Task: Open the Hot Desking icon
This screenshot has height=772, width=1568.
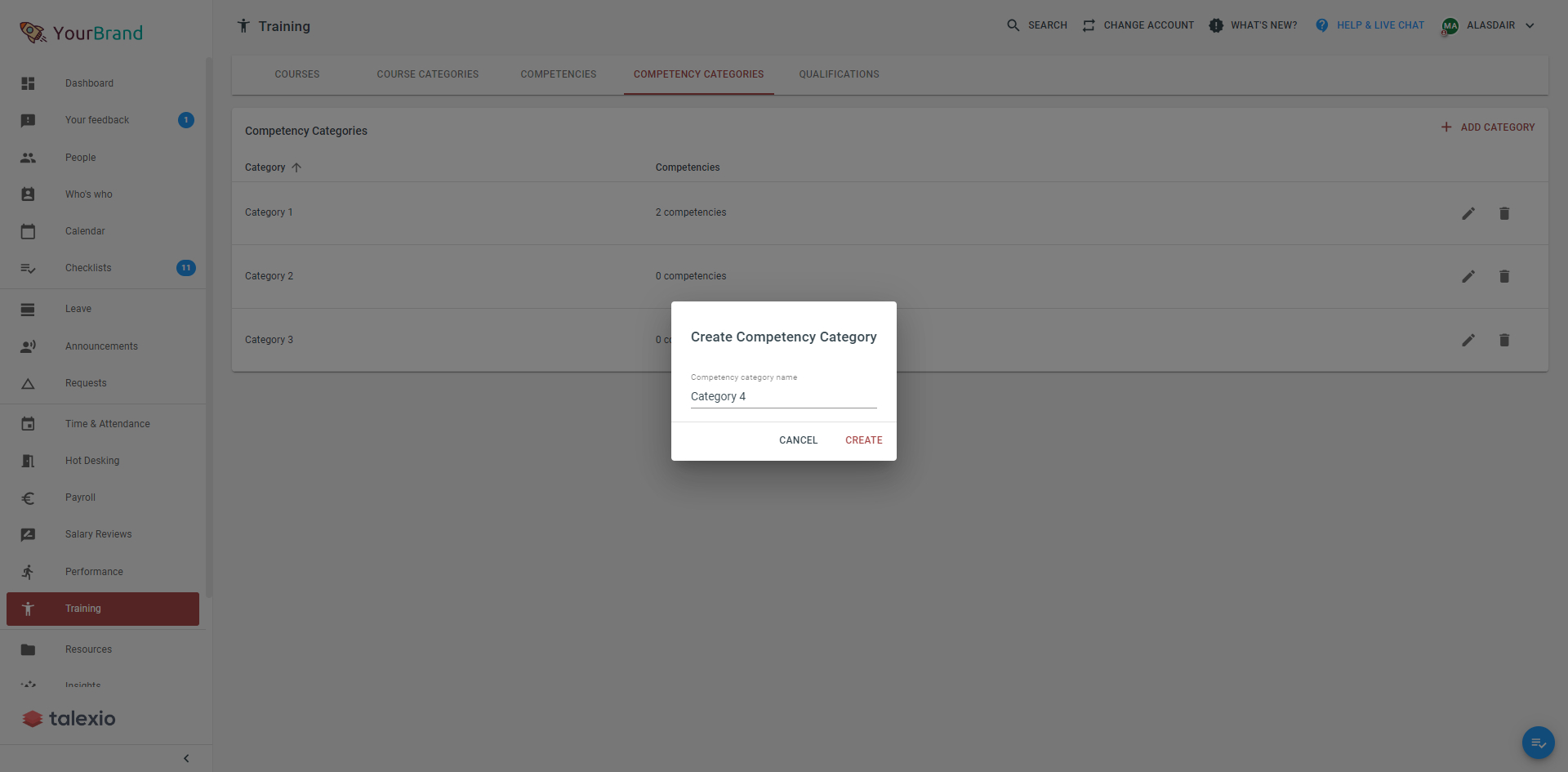Action: coord(28,461)
